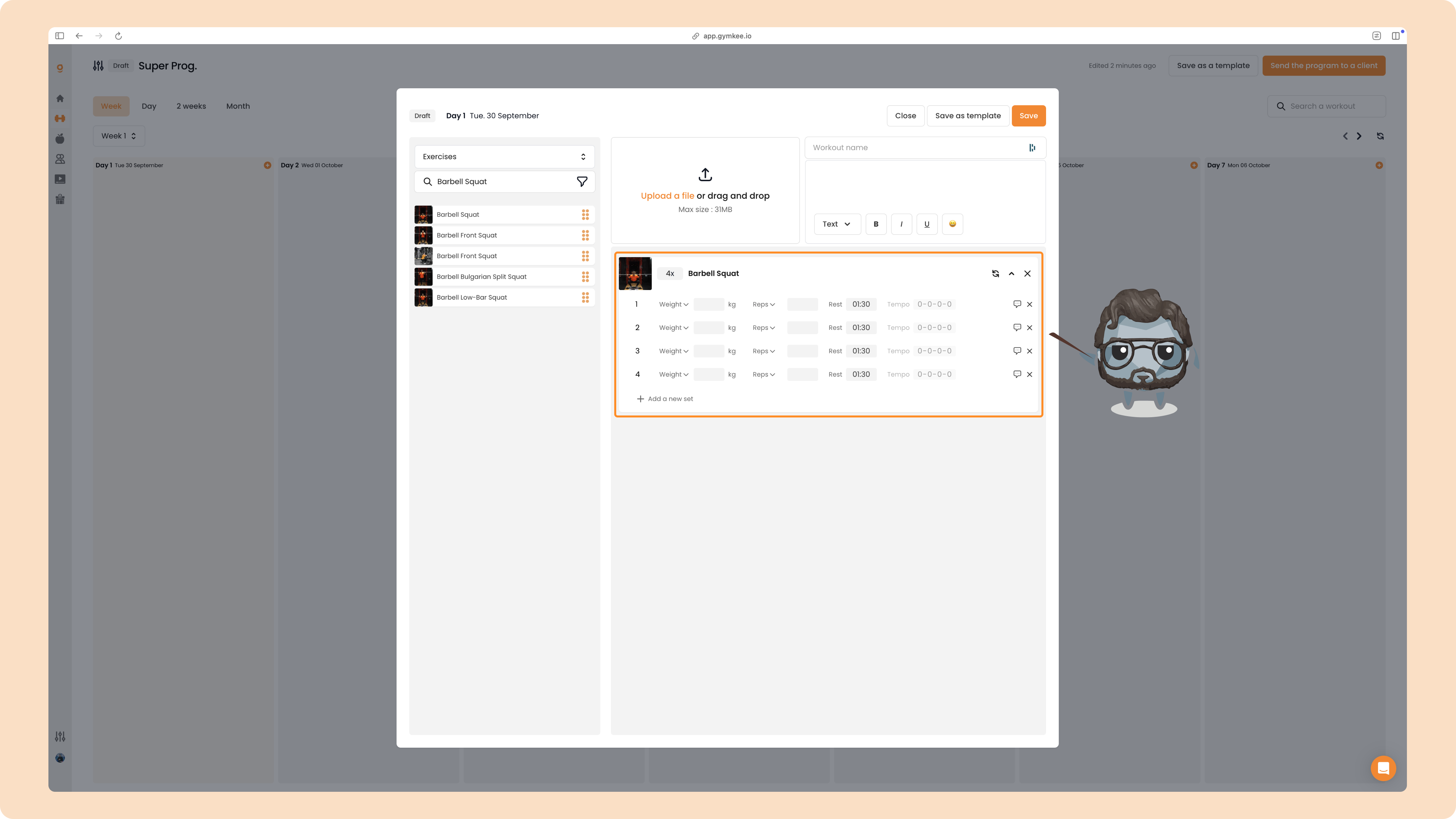Image resolution: width=1456 pixels, height=819 pixels.
Task: Click the drag handle for Barbell Bulgarian Split Squat
Action: coord(585,276)
